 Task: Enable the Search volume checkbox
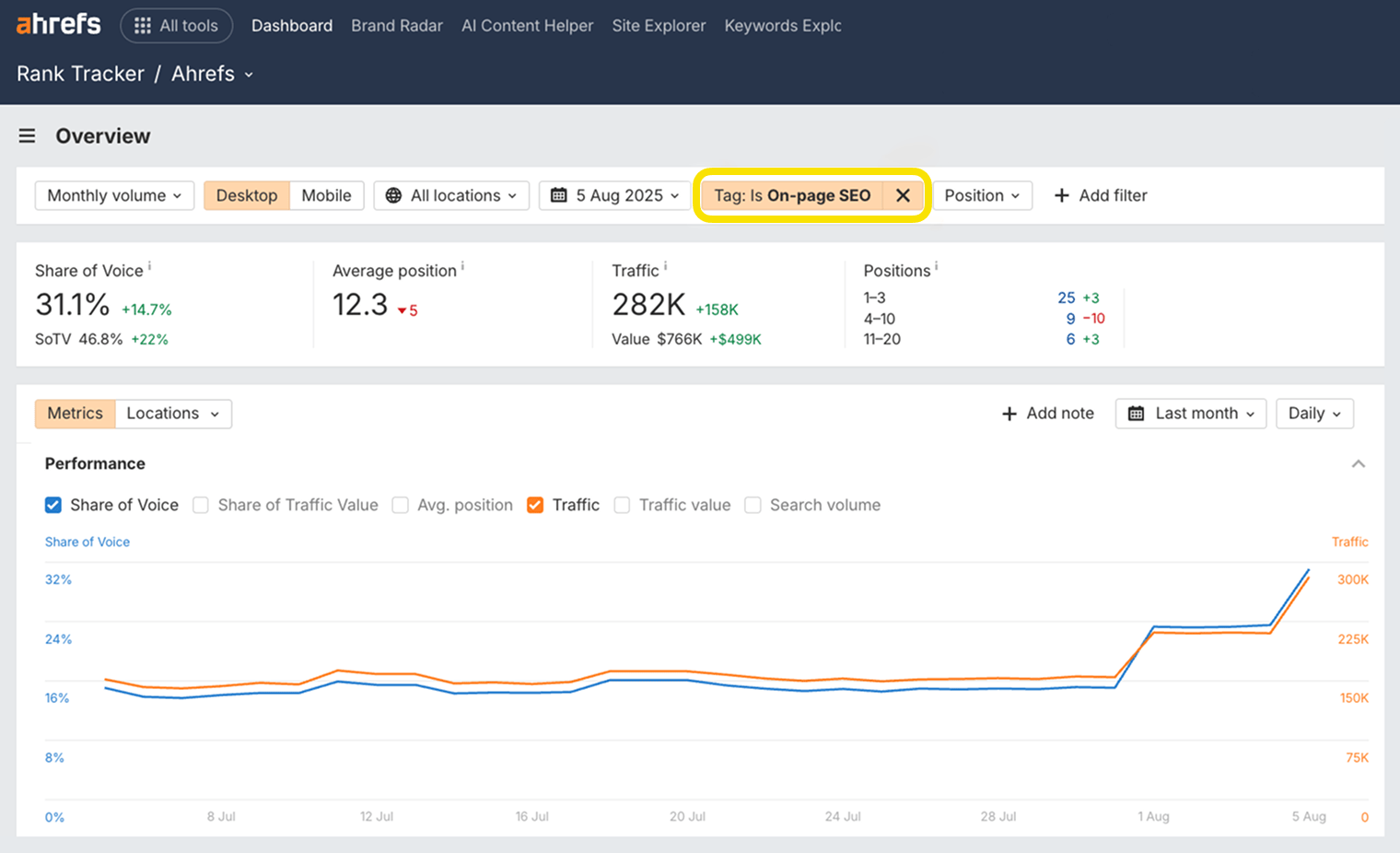coord(753,505)
